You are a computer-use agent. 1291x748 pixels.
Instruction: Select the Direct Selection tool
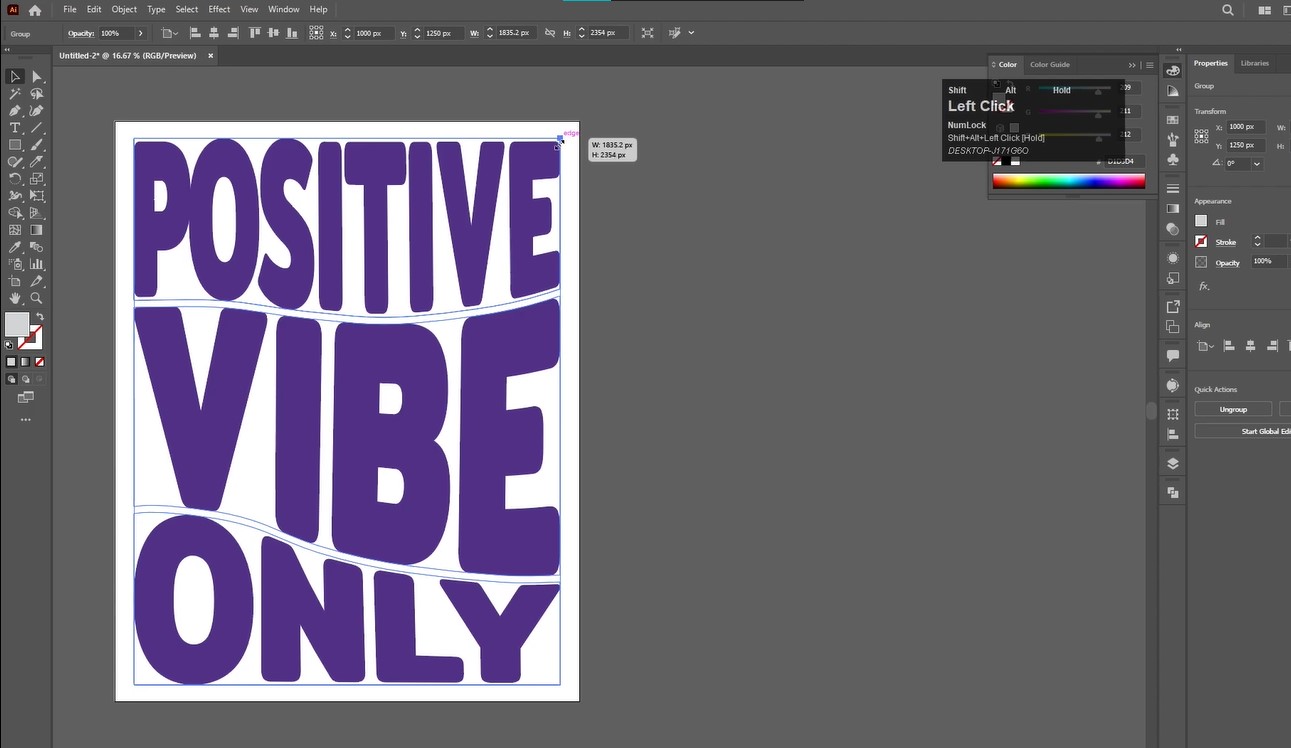coord(38,76)
